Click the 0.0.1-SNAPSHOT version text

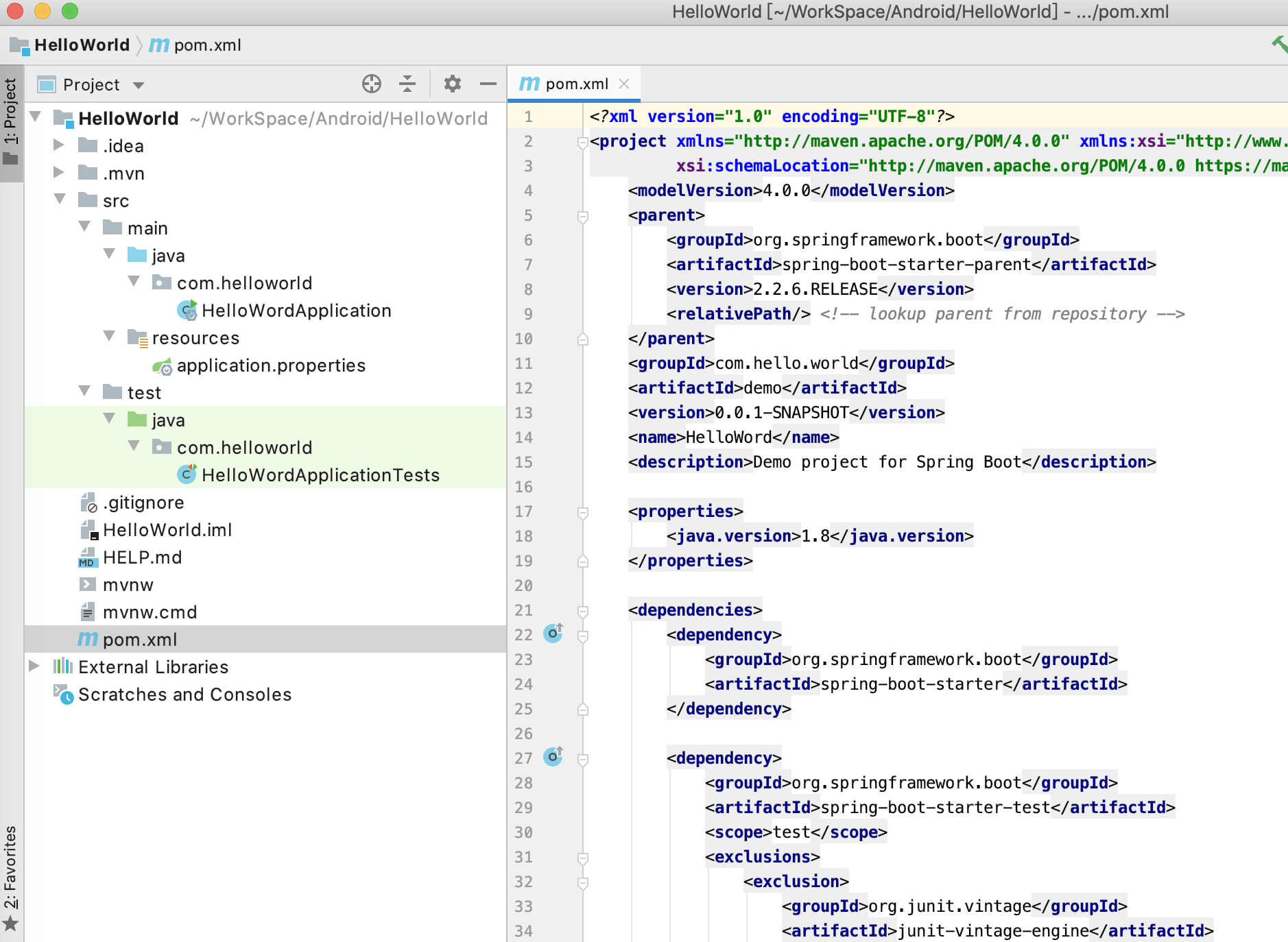tap(782, 413)
